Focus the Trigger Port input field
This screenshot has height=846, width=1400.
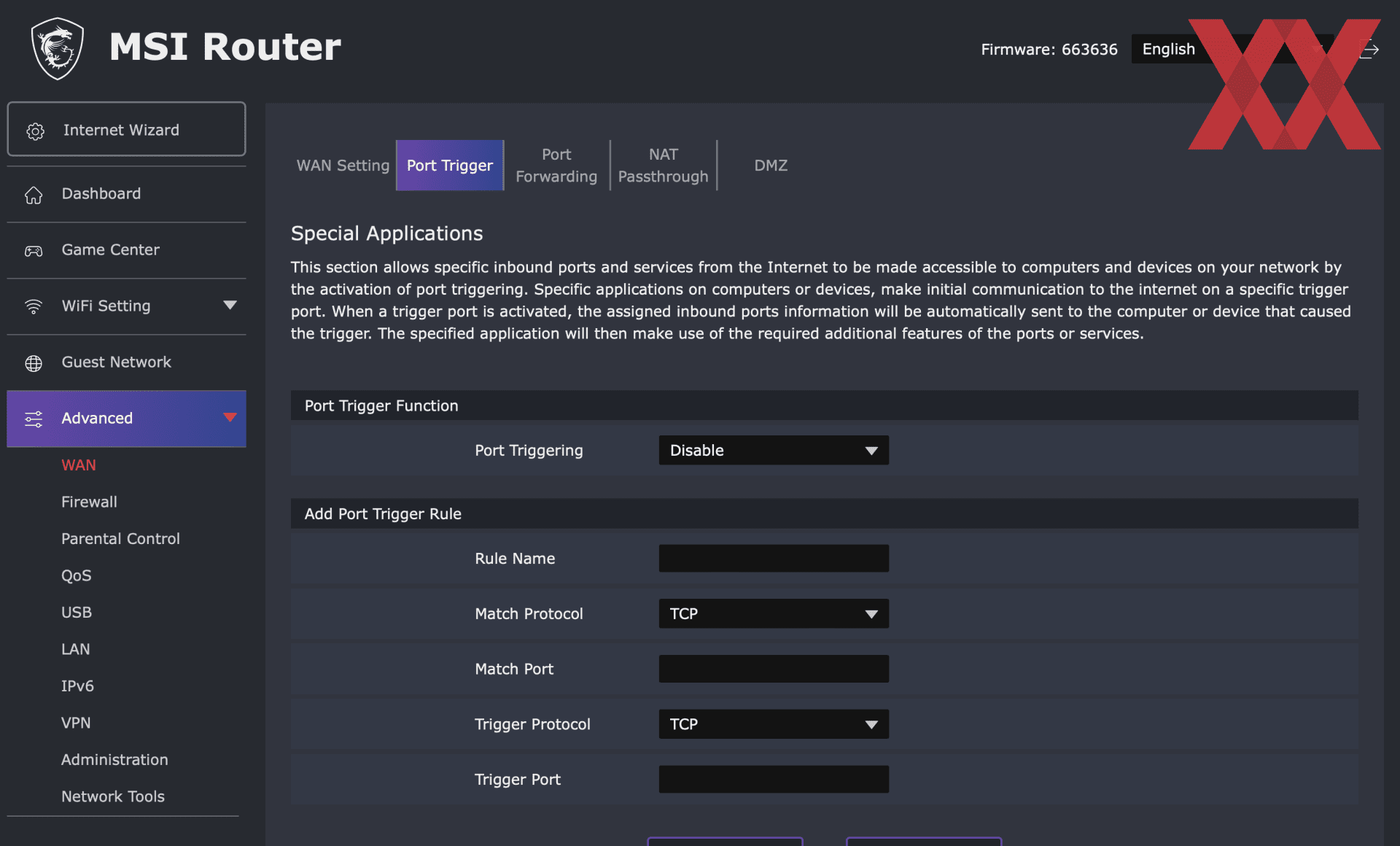click(774, 779)
